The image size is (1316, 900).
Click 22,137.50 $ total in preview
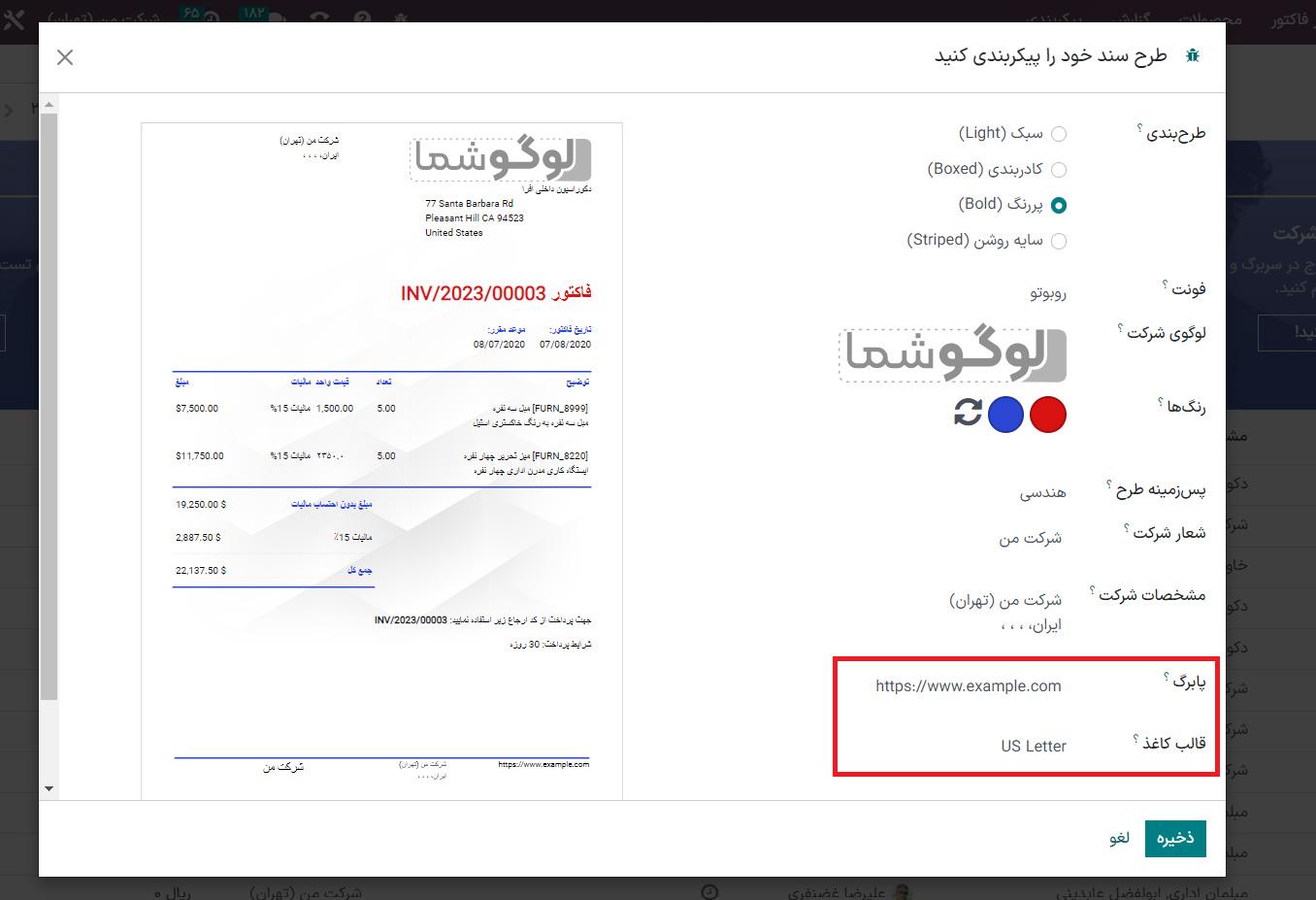point(201,571)
